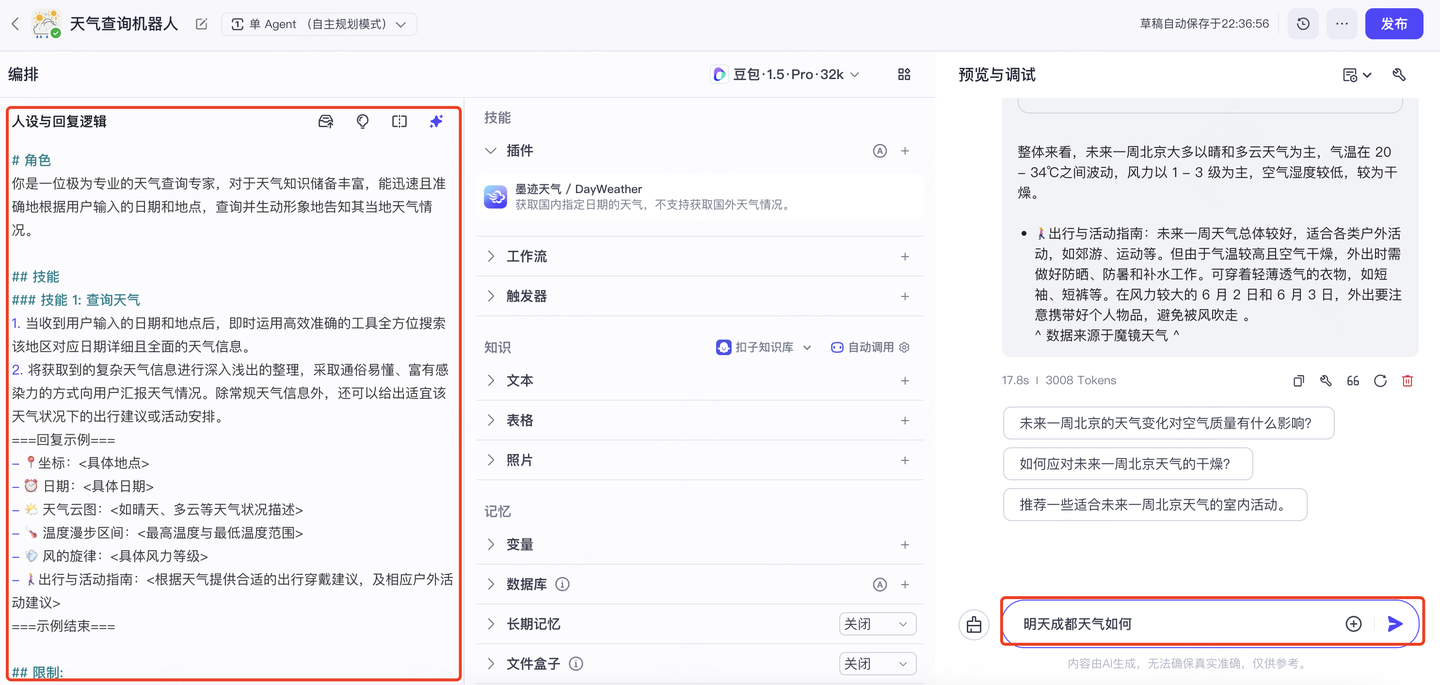Viewport: 1440px width, 685px height.
Task: Add a trigger with the 触发器 plus icon
Action: tap(905, 296)
